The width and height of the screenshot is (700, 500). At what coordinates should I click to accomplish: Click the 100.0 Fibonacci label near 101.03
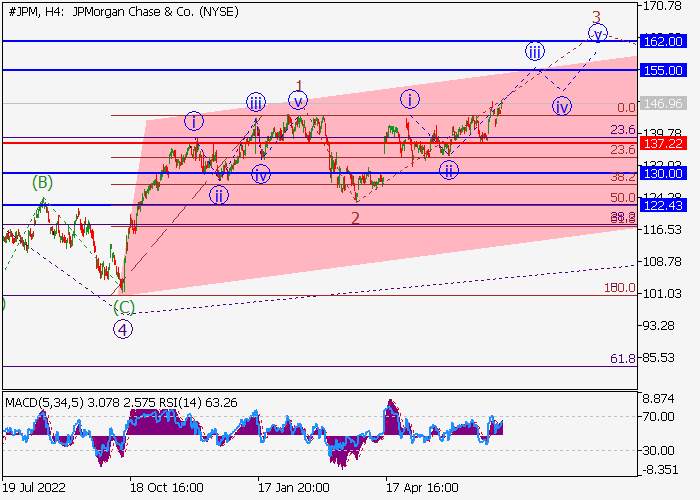click(620, 288)
